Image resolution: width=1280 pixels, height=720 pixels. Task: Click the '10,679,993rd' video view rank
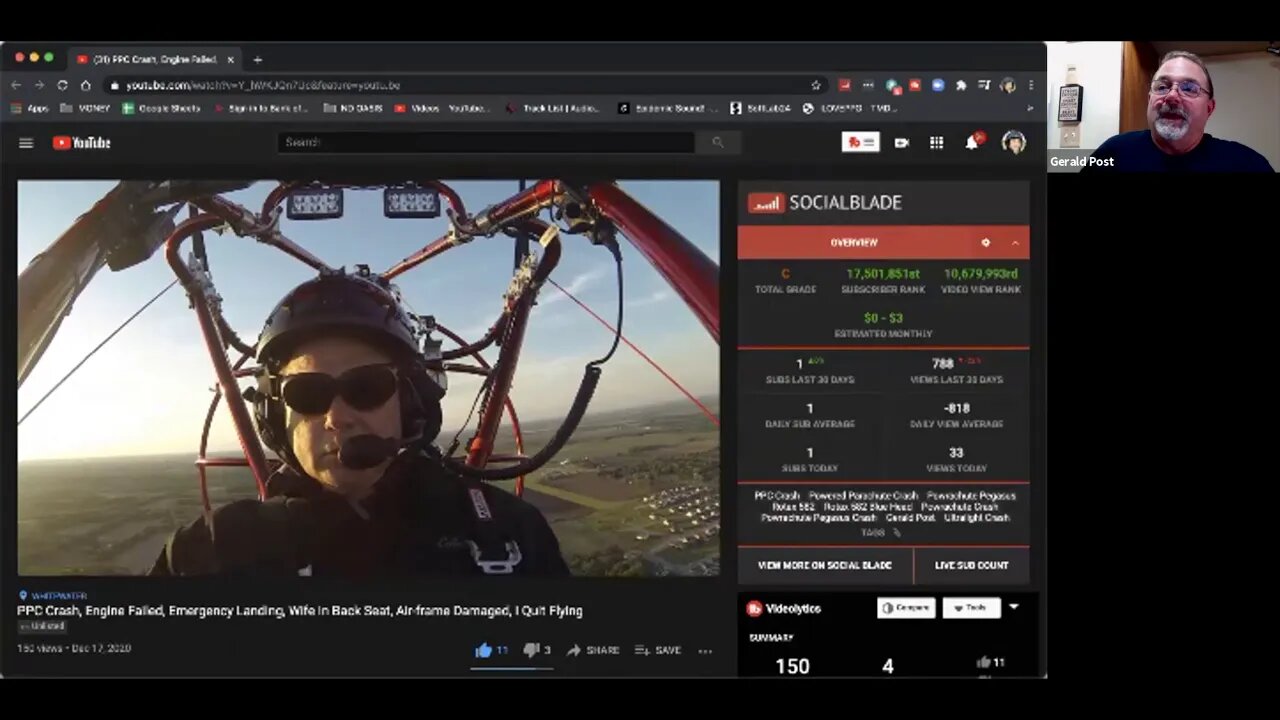[x=980, y=274]
